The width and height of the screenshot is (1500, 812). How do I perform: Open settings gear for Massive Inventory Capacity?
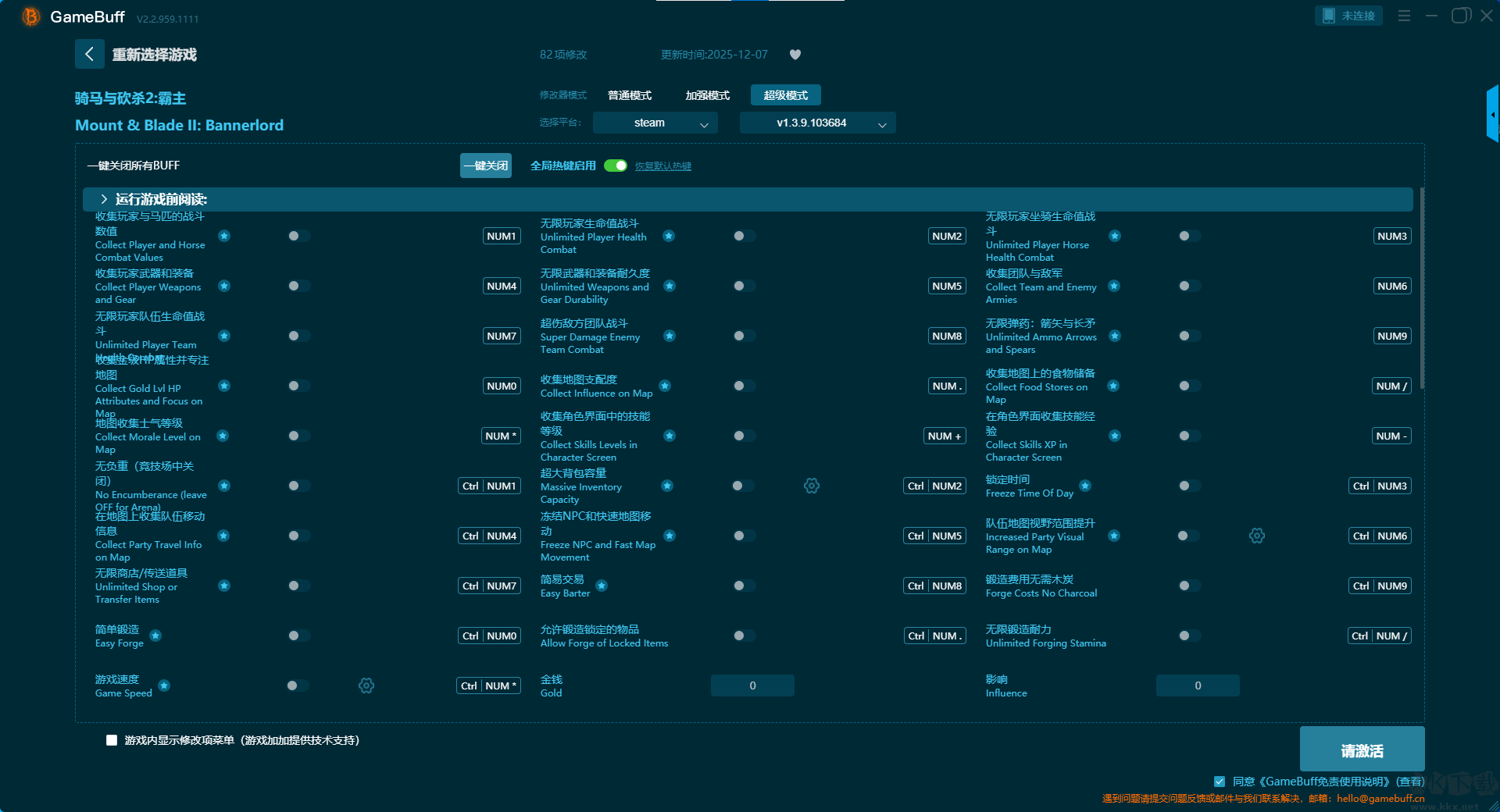(x=812, y=486)
